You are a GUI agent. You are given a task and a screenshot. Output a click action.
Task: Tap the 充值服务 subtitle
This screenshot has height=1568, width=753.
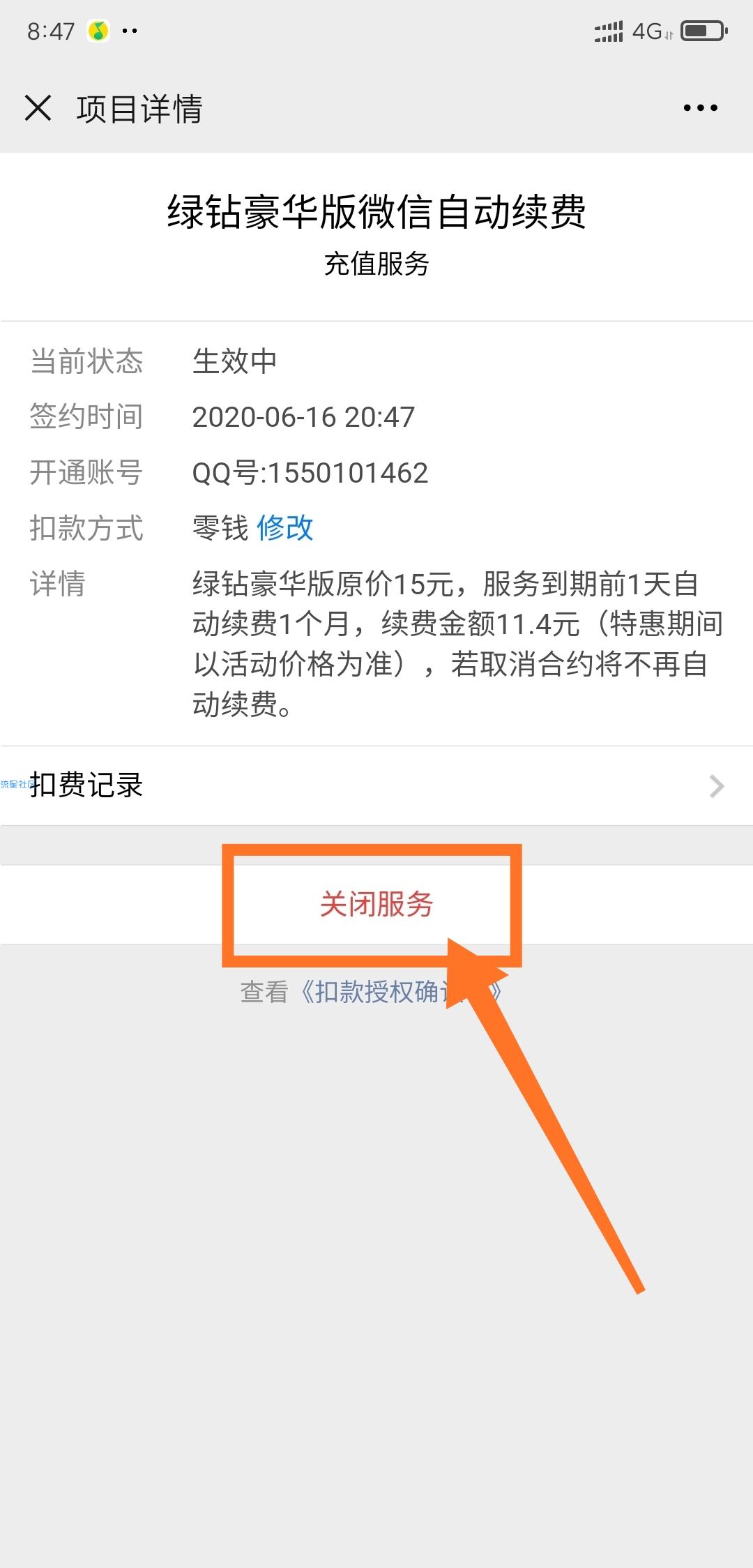coord(376,264)
